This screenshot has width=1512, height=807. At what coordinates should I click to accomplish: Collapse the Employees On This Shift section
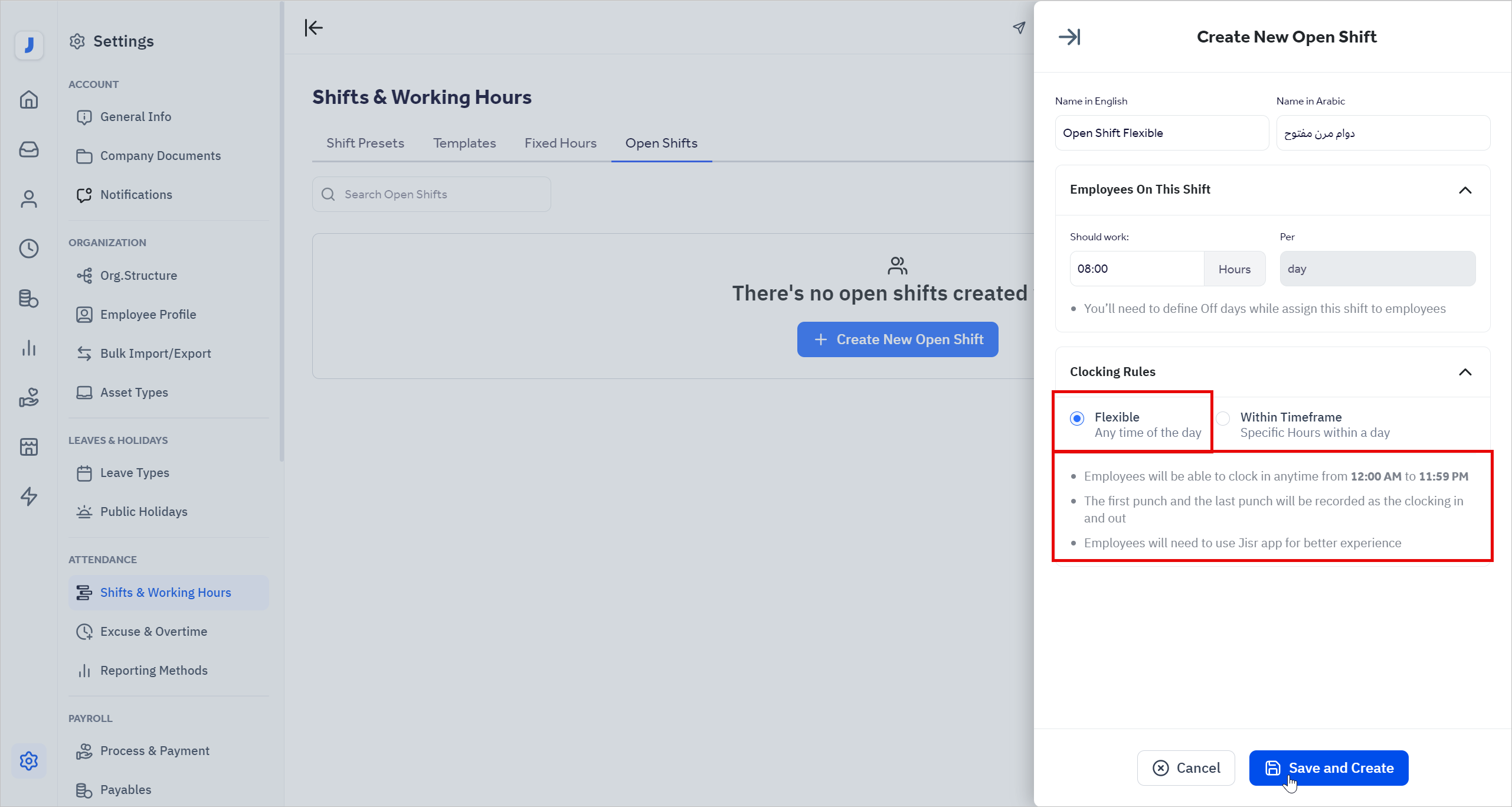(1466, 190)
